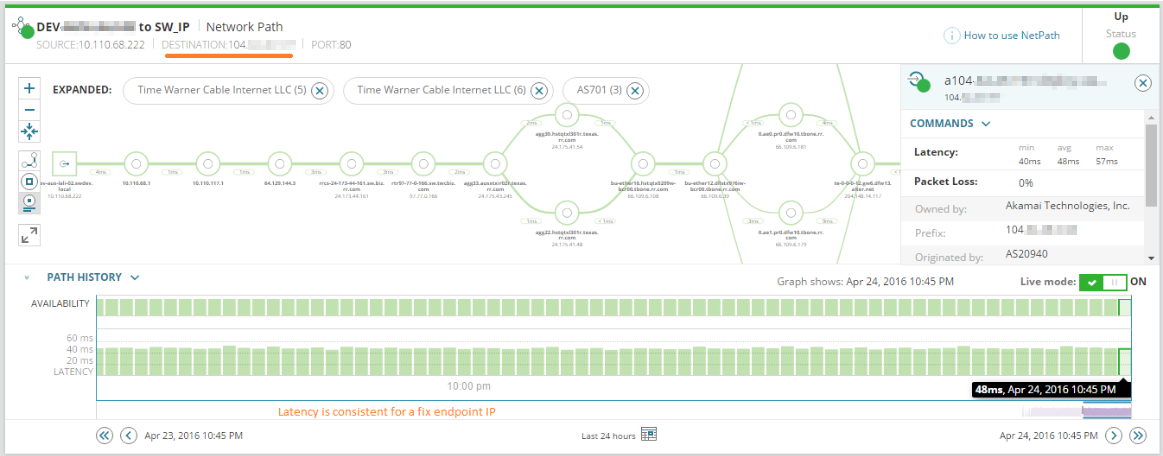Toggle the square node view button
The image size is (1163, 456).
pyautogui.click(x=30, y=182)
